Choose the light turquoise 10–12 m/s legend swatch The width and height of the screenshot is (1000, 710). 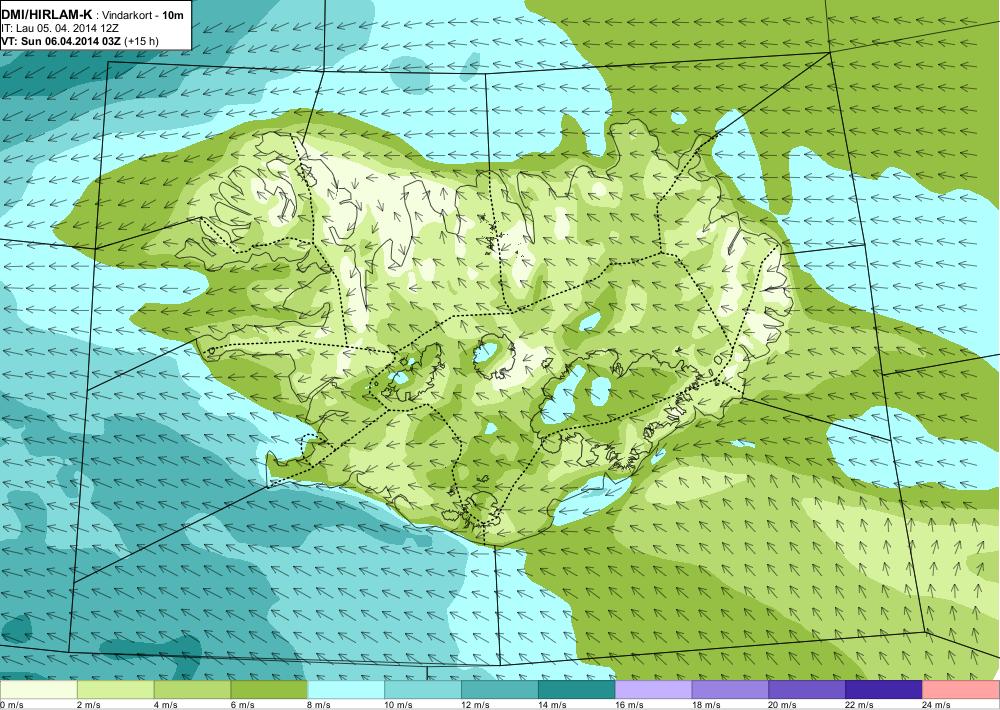[x=423, y=690]
